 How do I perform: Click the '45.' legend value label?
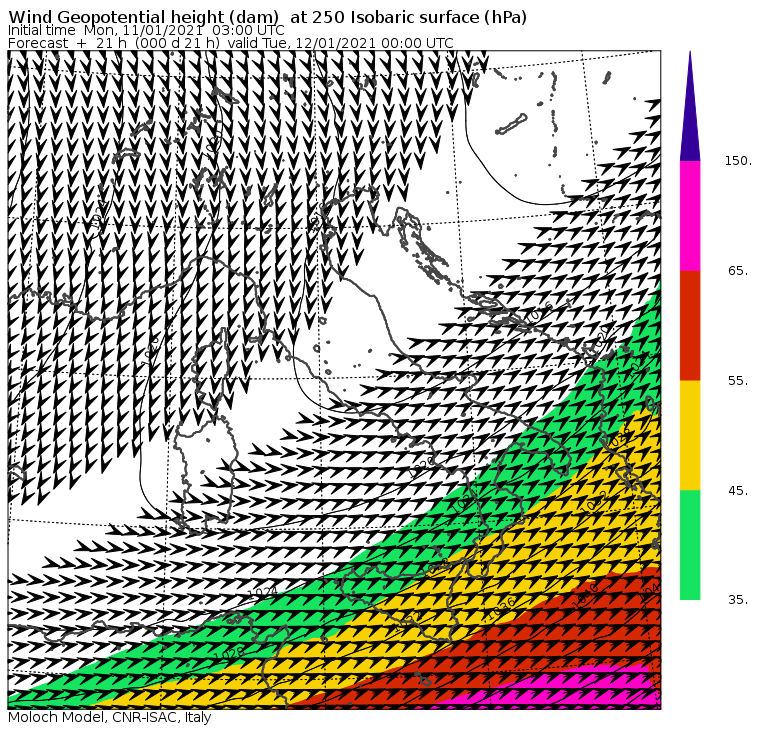(x=738, y=491)
